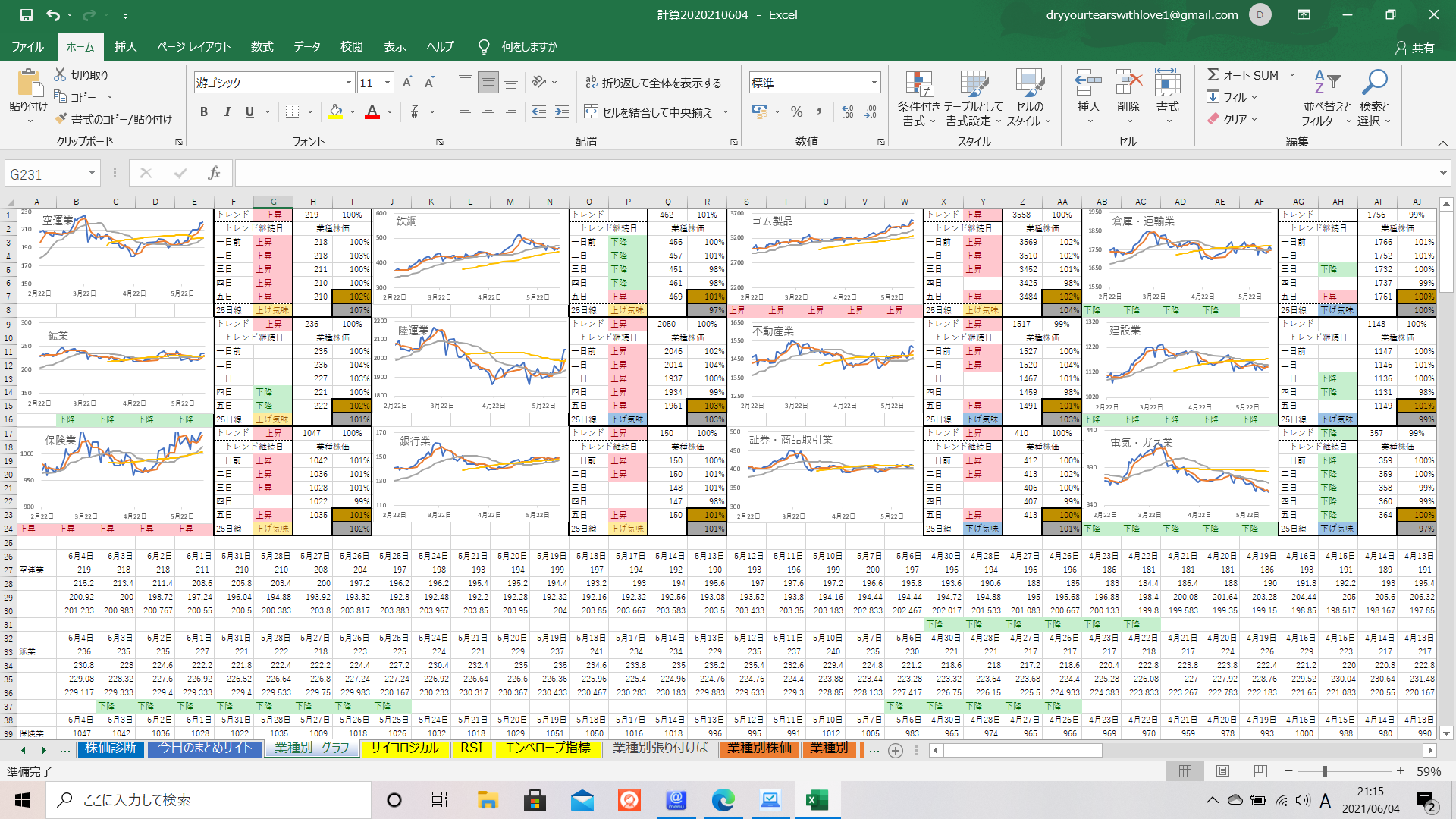Open Conditional Formatting icon

[x=918, y=86]
